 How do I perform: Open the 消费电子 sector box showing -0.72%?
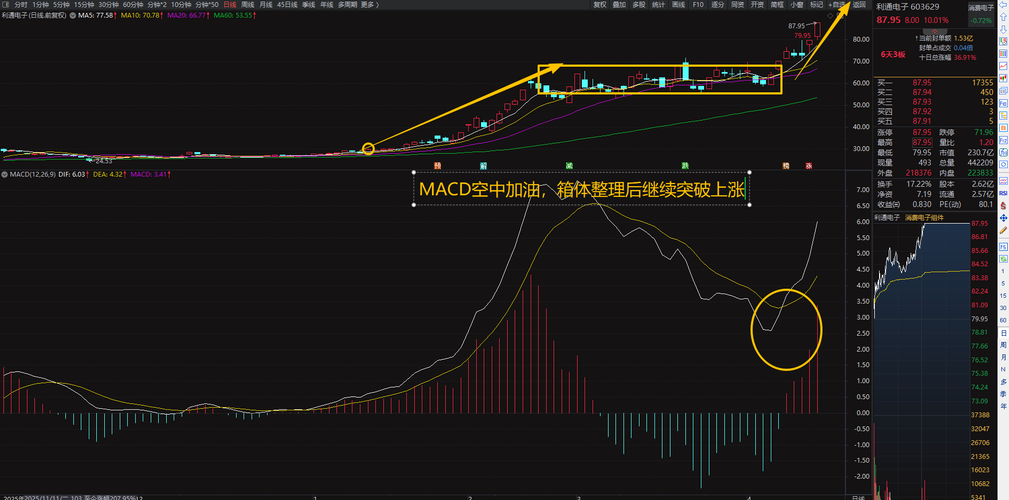tap(981, 14)
